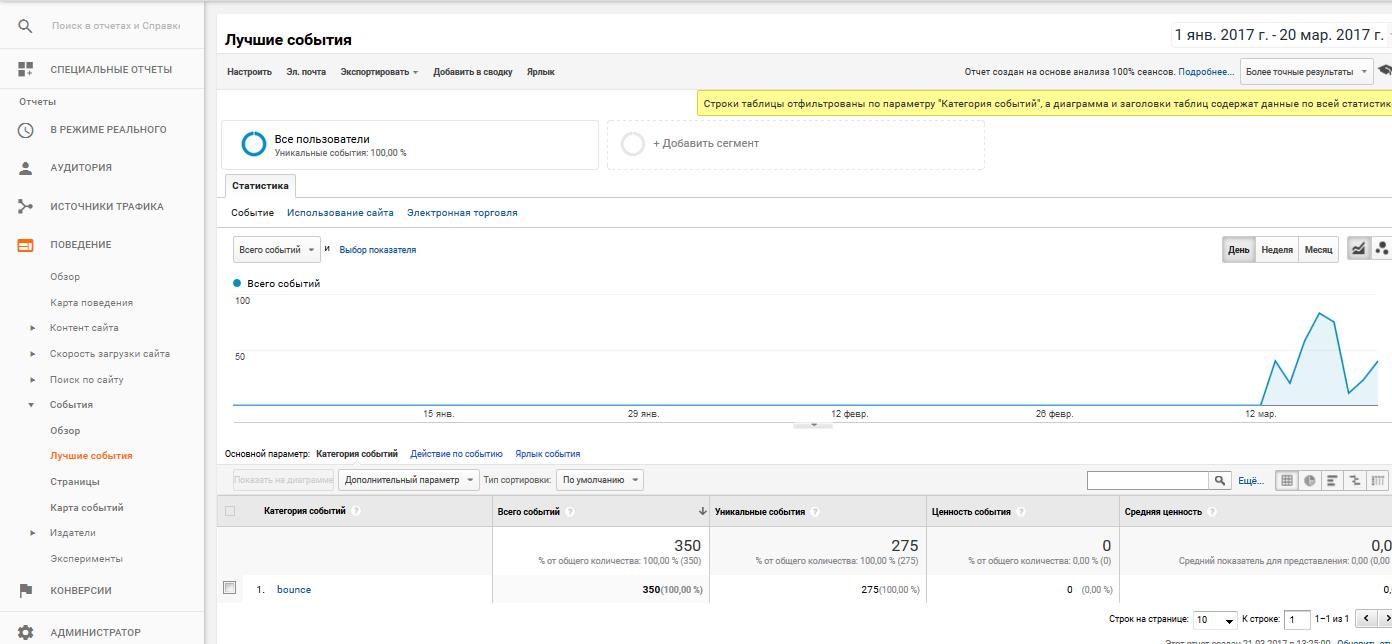The image size is (1392, 644).
Task: Open the bounce category link
Action: click(294, 590)
